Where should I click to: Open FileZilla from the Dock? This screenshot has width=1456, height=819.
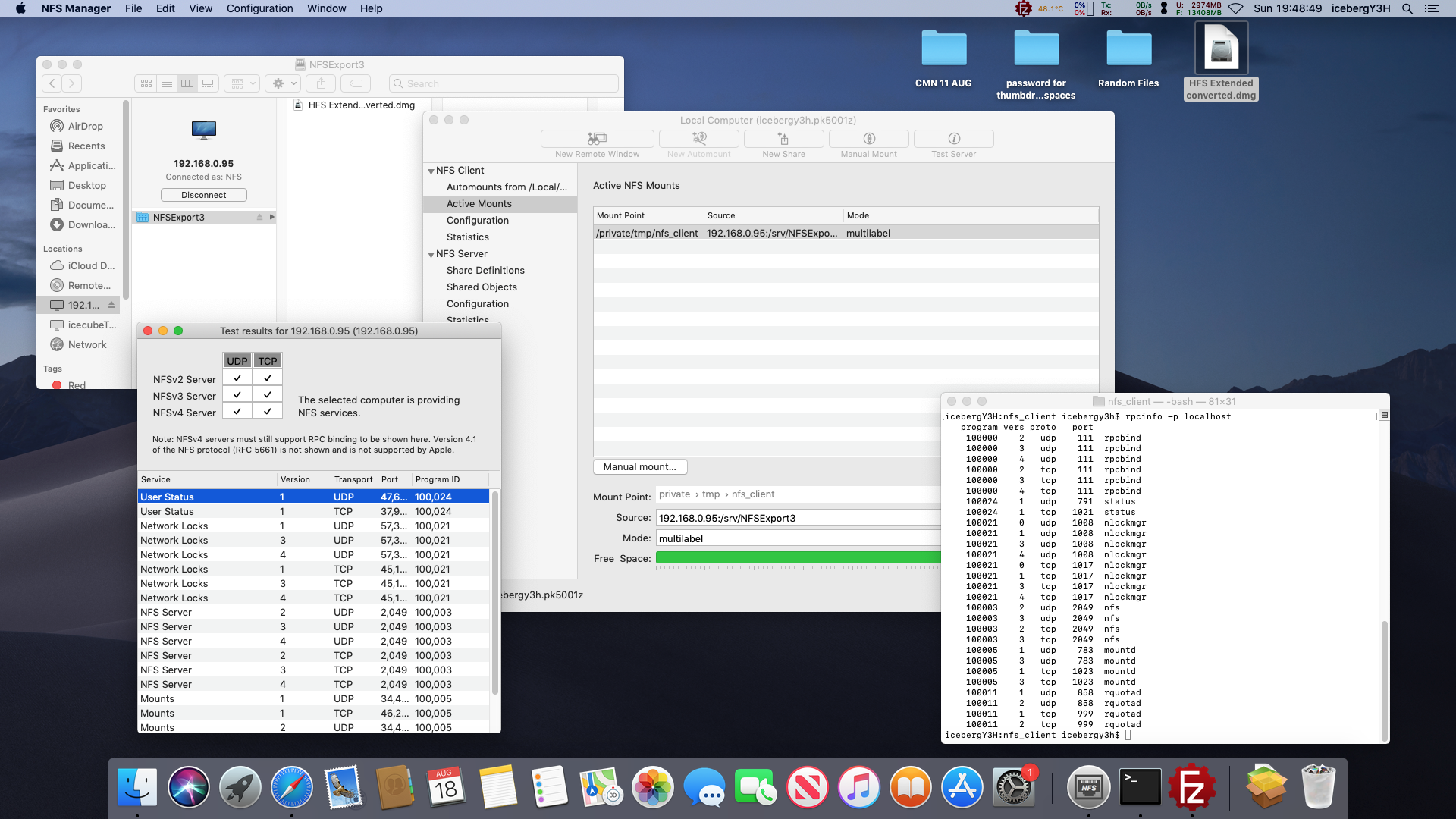point(1191,786)
